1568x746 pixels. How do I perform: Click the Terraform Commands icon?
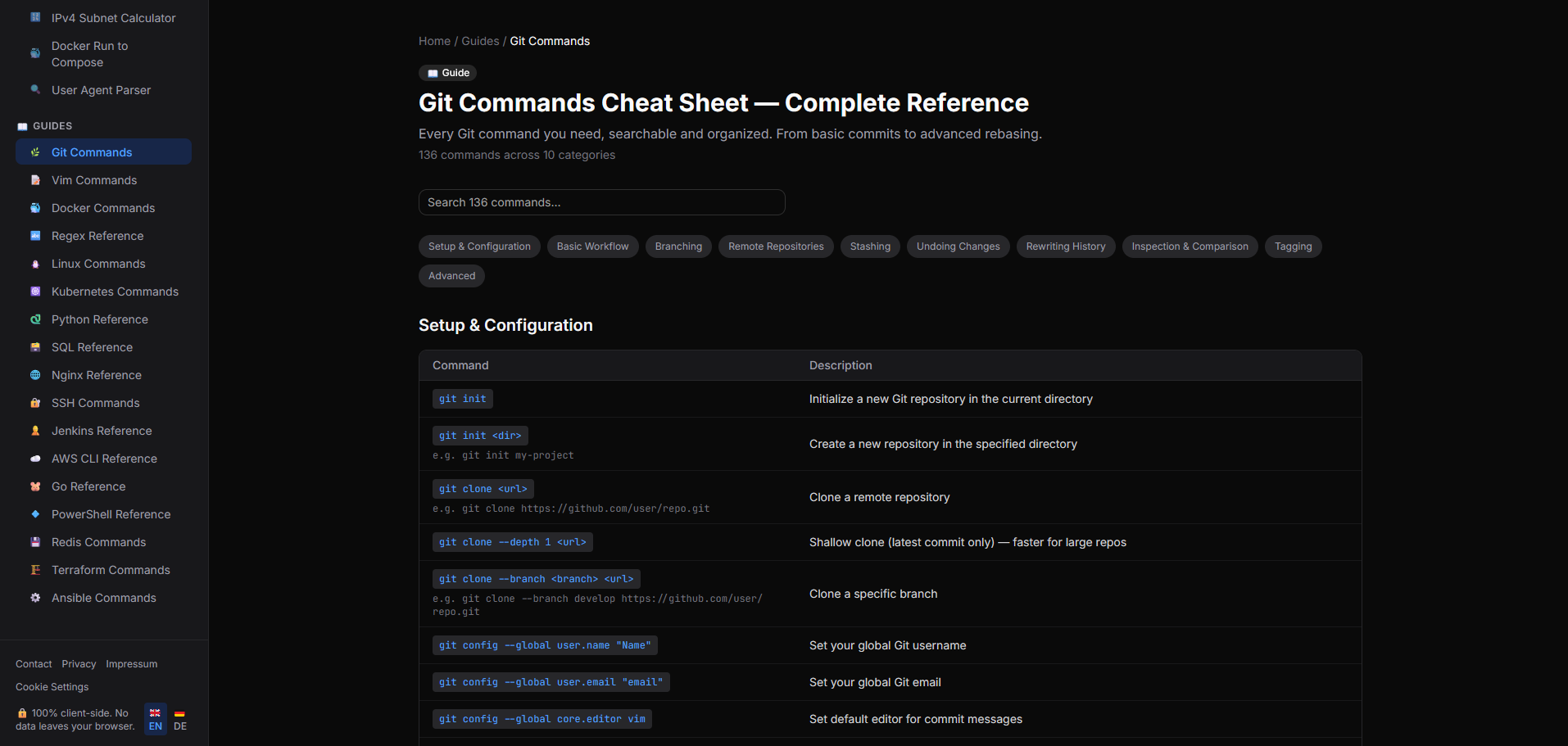coord(34,570)
